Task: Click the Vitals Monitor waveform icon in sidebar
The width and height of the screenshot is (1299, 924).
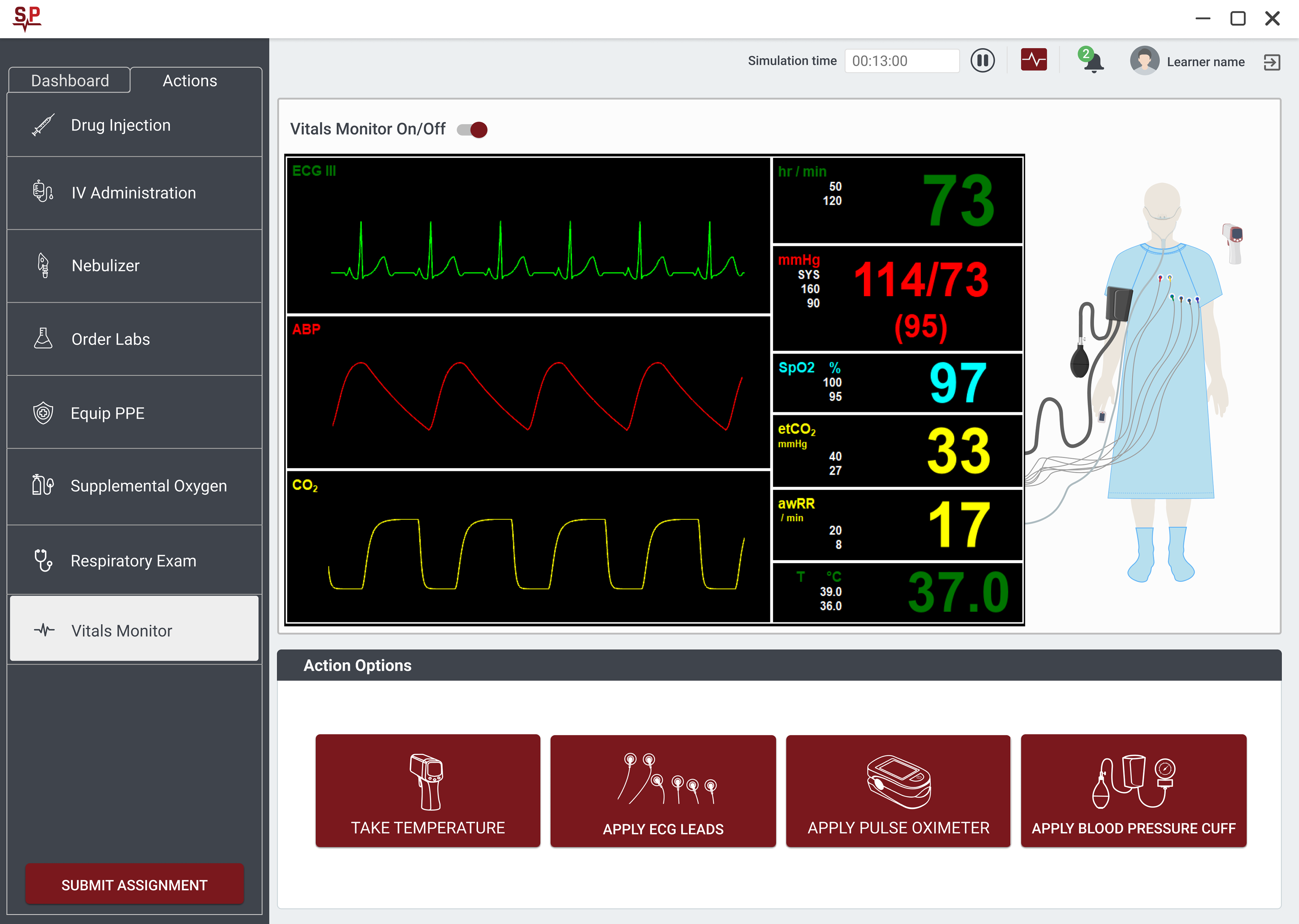Action: 44,630
